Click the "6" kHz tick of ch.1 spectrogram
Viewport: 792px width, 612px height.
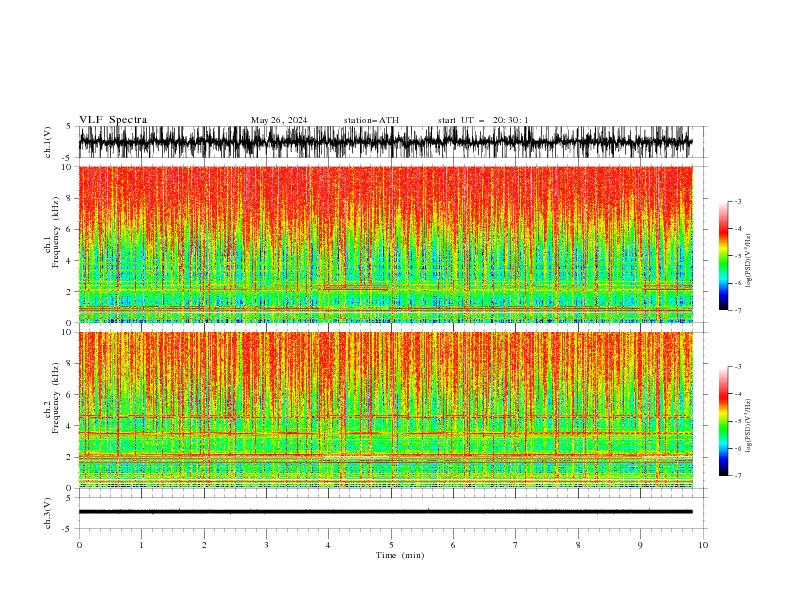tap(70, 229)
